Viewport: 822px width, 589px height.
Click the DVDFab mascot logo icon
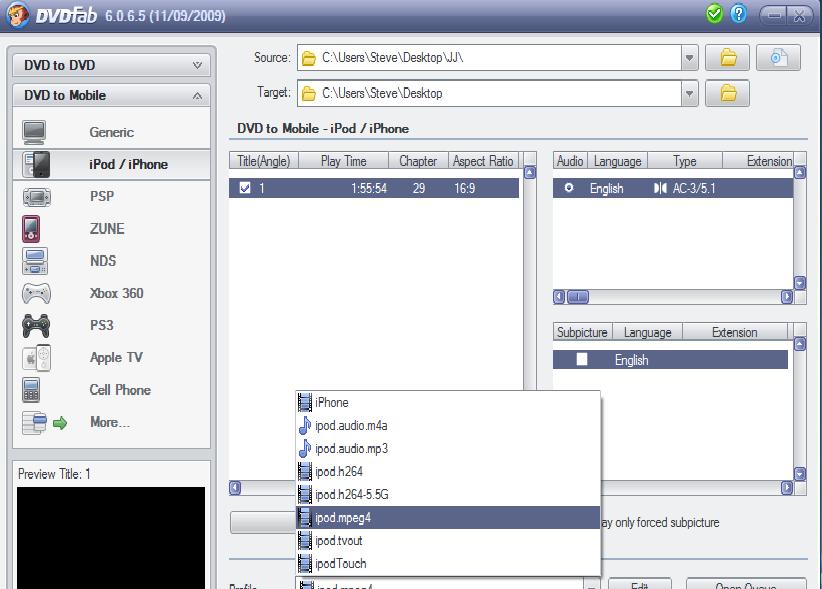17,15
